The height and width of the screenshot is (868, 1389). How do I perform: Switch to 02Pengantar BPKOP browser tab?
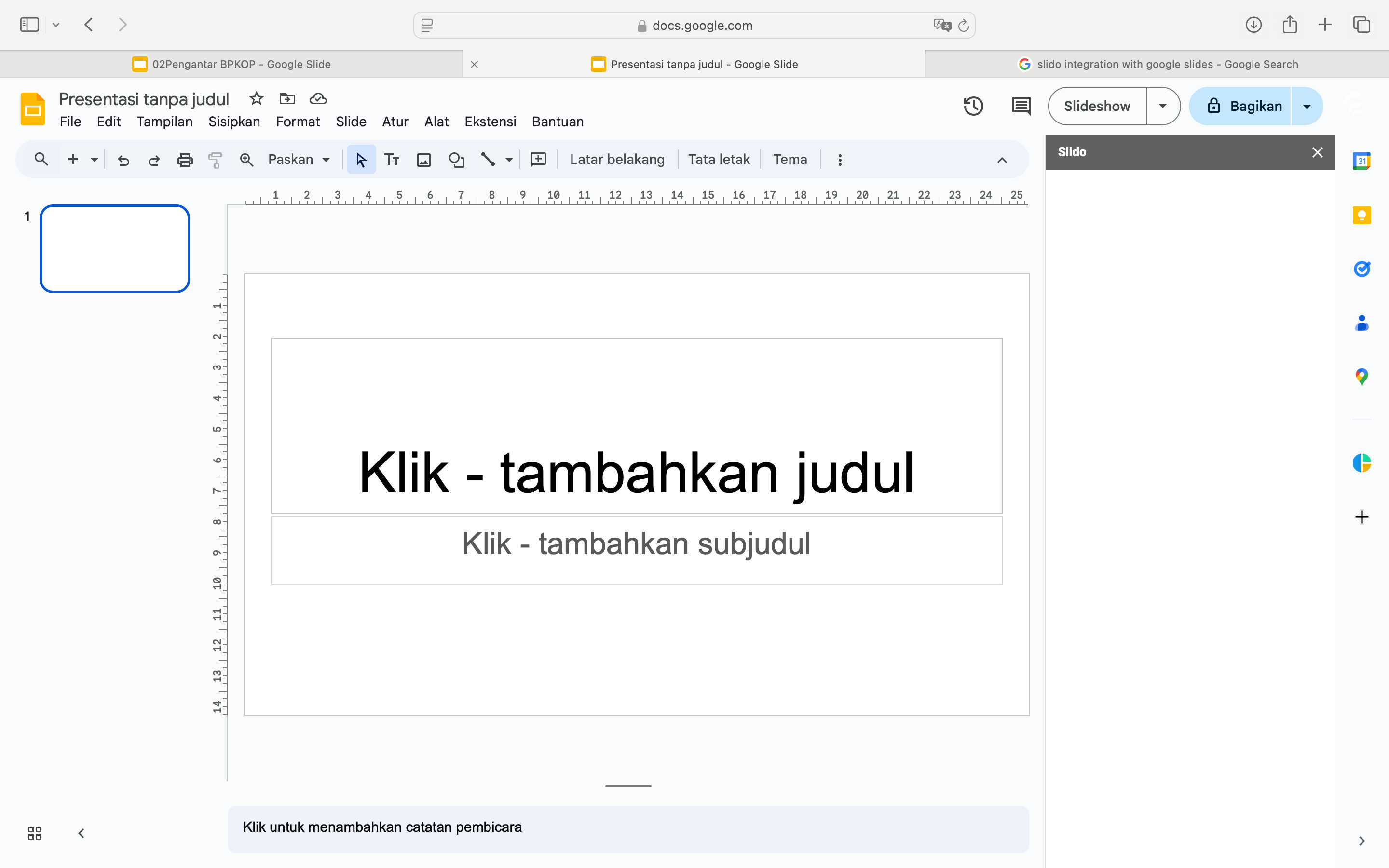click(231, 64)
